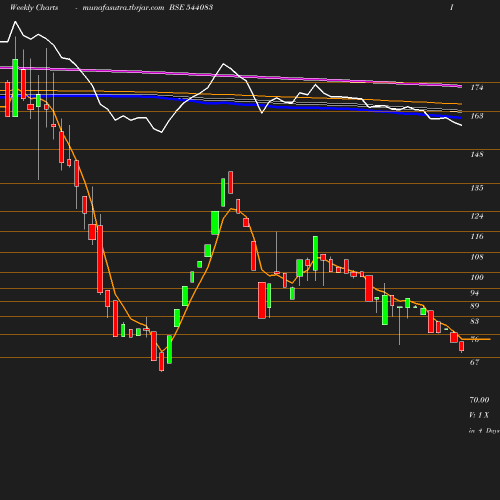Click the 100 price axis label
Screen dimensions: 500x500
pyautogui.click(x=477, y=277)
